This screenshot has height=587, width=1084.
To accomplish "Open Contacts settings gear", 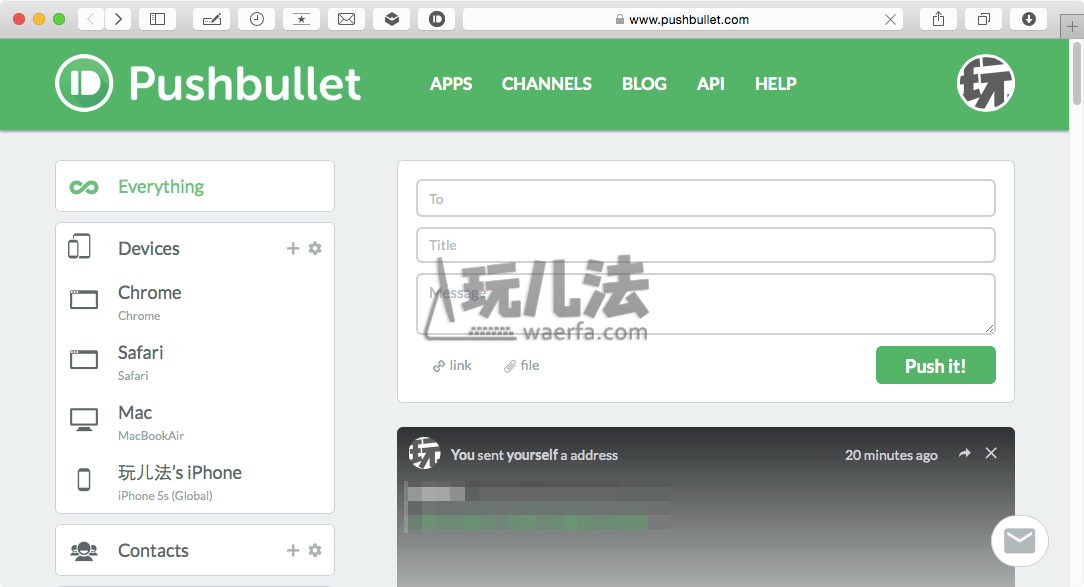I will point(315,550).
